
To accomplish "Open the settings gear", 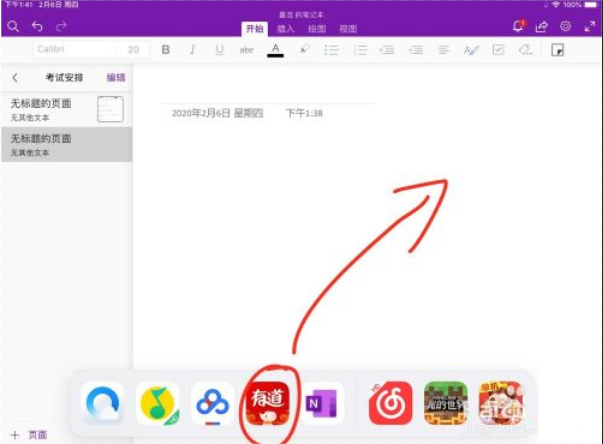I will coord(565,26).
